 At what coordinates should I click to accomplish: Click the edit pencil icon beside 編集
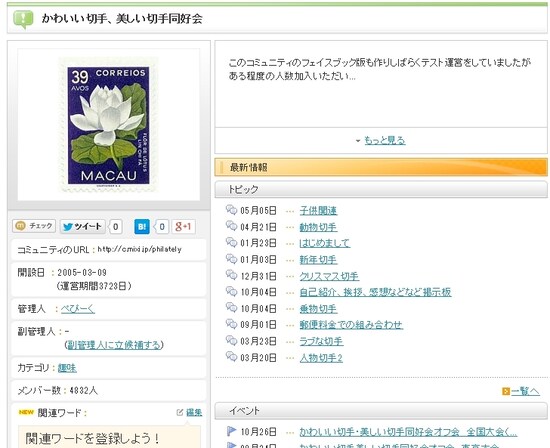tap(180, 413)
